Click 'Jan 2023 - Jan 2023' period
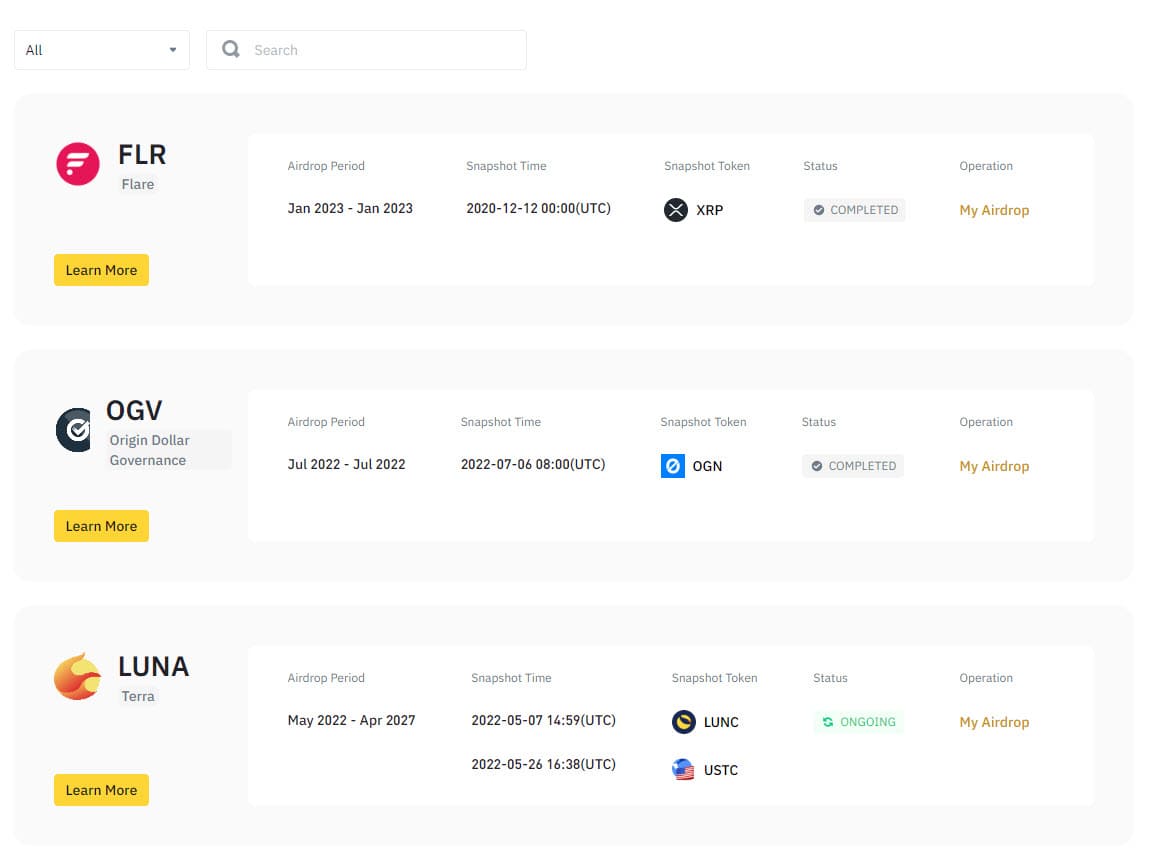Viewport: 1151px width, 866px height. 350,208
